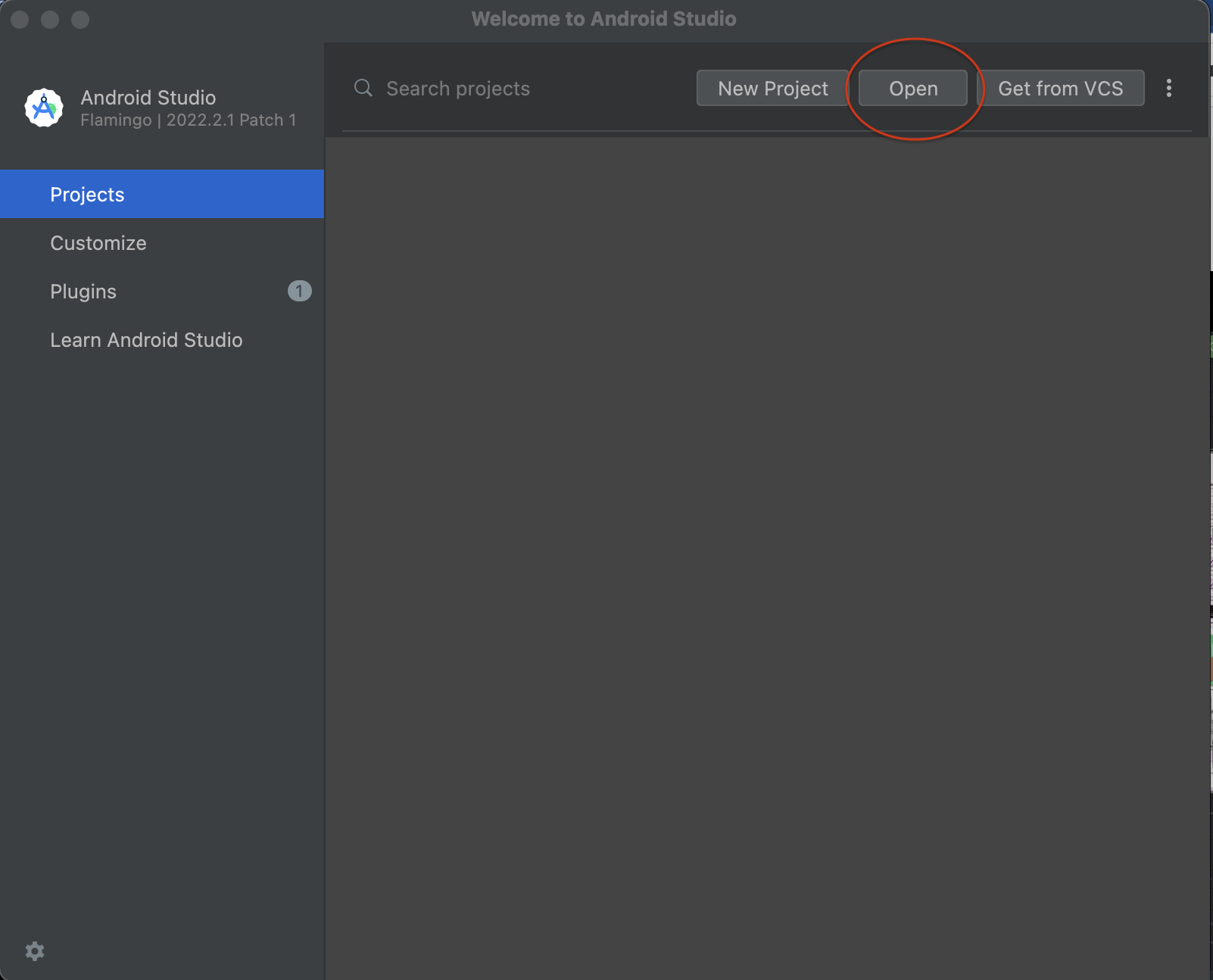Open the Plugins tab
Viewport: 1213px width, 980px height.
[162, 292]
